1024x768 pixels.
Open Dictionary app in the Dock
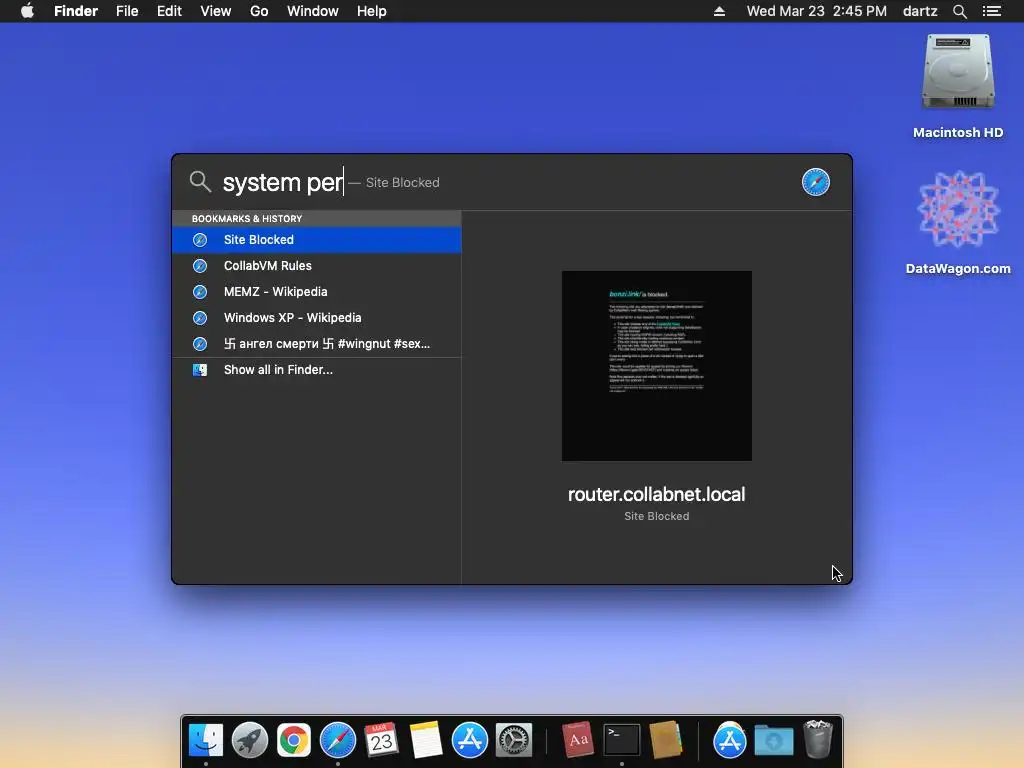(577, 741)
